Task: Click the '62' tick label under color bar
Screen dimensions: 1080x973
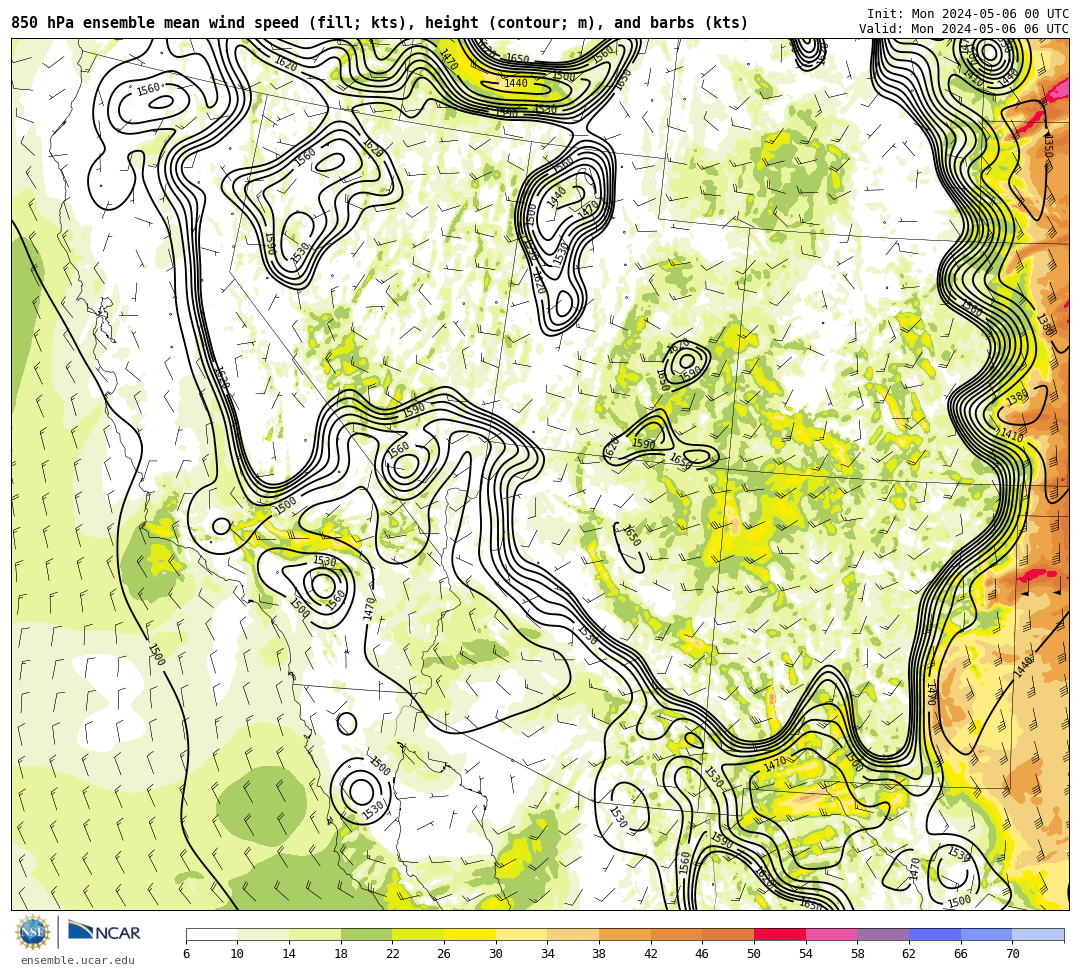Action: coord(909,954)
